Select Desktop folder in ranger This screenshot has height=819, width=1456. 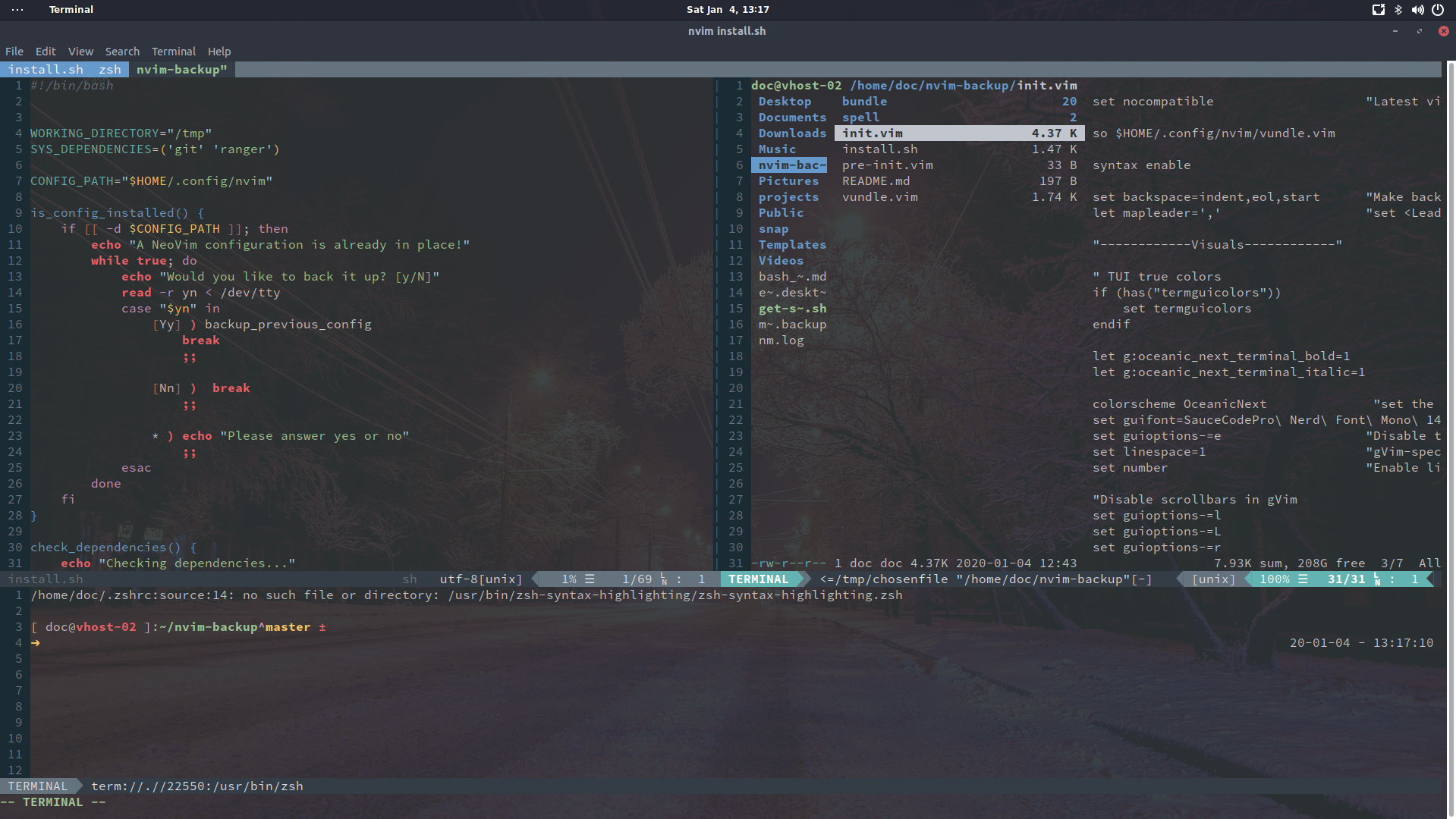pos(785,102)
